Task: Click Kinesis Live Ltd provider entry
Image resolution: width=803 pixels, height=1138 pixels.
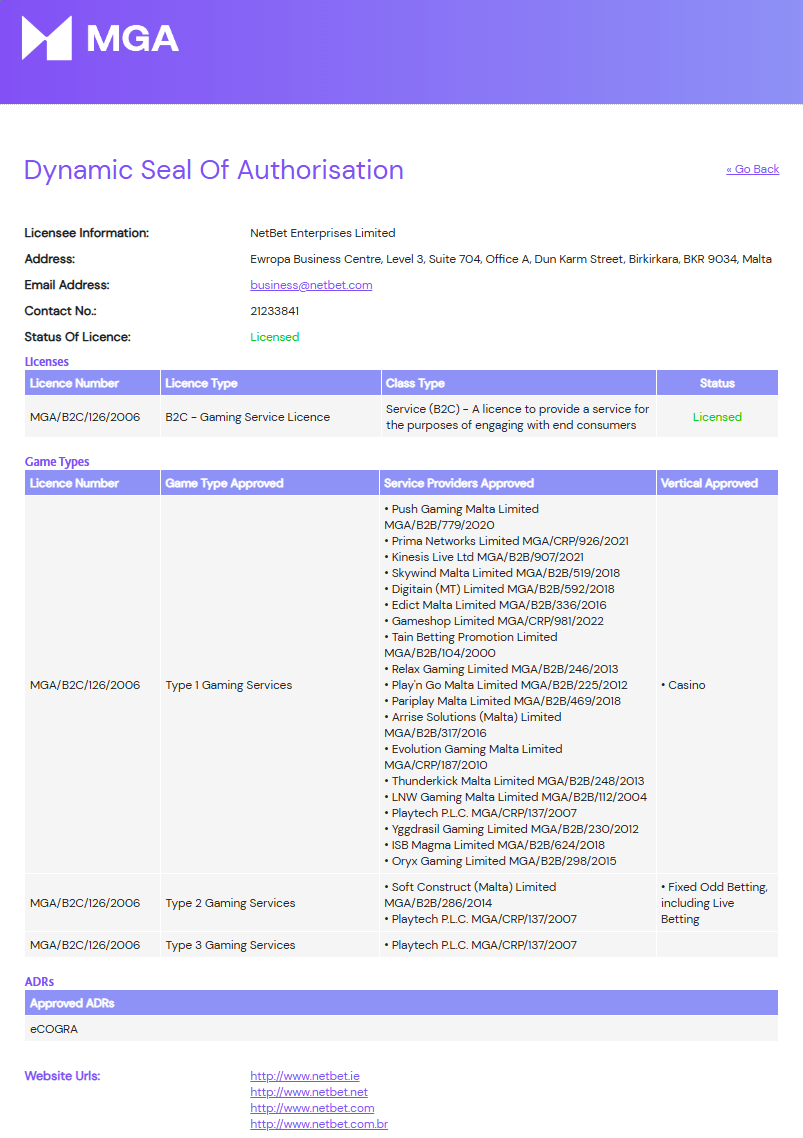Action: (x=484, y=557)
